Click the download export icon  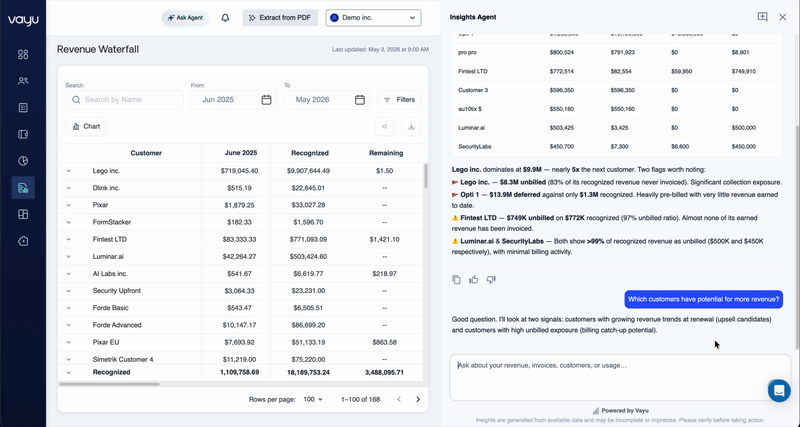411,127
